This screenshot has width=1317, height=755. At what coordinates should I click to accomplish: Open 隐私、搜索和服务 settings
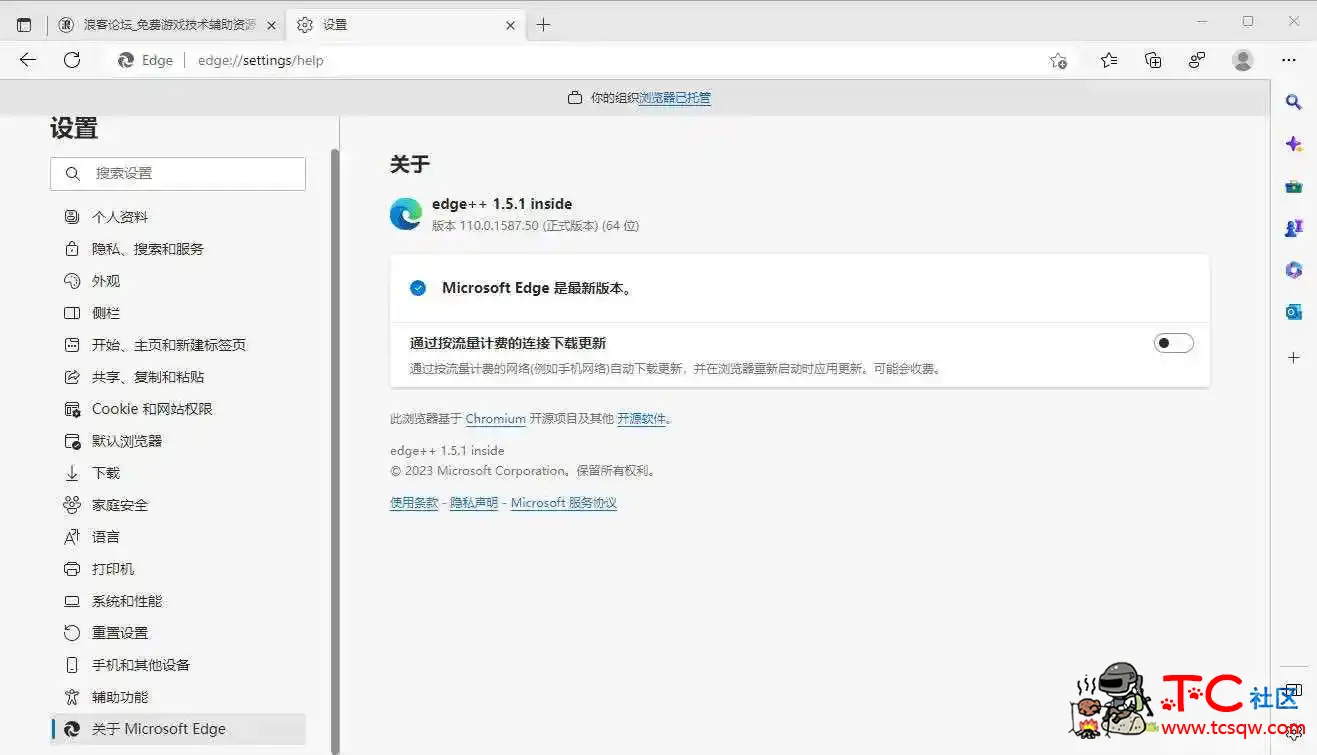tap(178, 249)
